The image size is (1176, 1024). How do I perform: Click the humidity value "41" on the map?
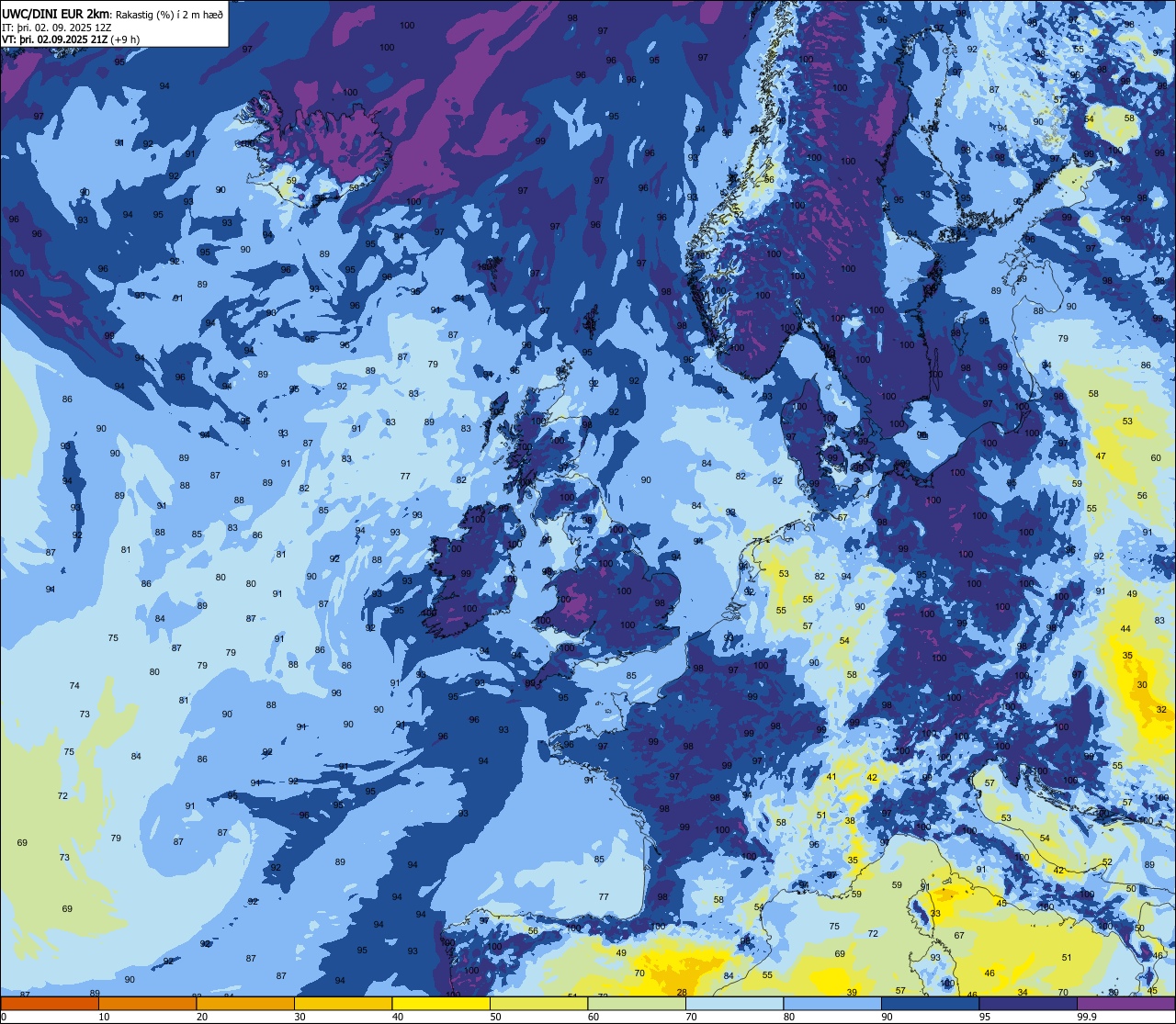point(831,777)
